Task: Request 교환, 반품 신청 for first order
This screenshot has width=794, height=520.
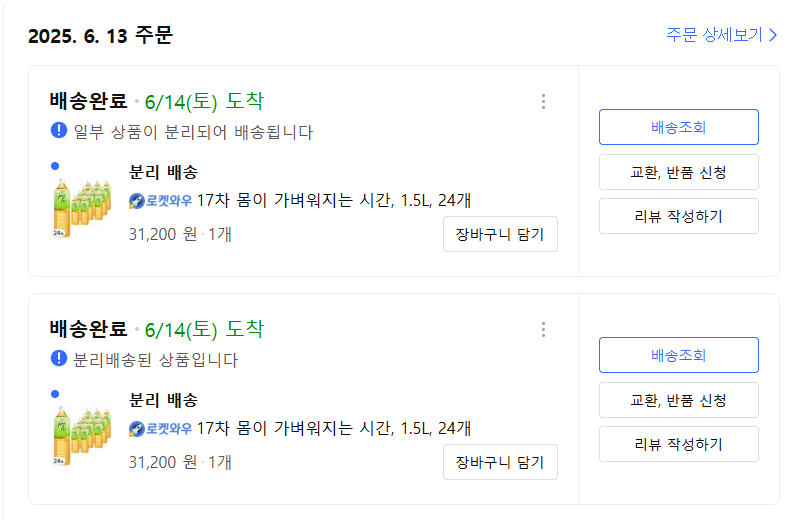Action: pyautogui.click(x=679, y=172)
